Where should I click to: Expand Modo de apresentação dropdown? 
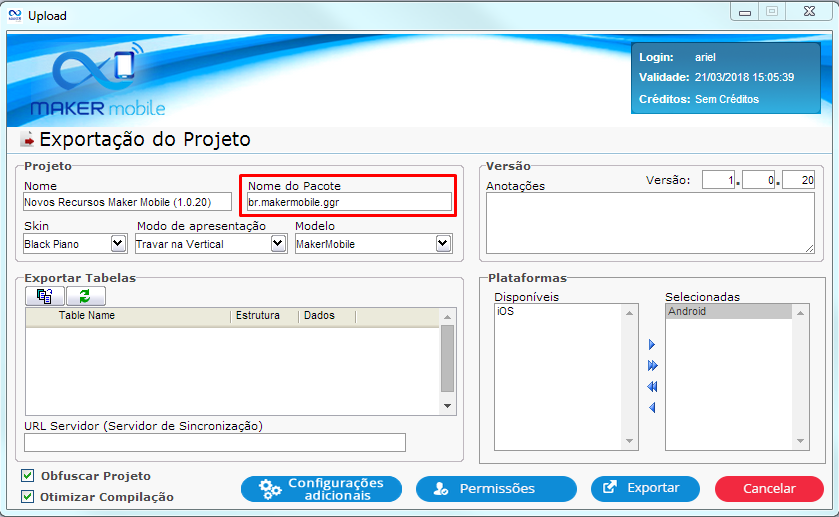click(x=279, y=243)
